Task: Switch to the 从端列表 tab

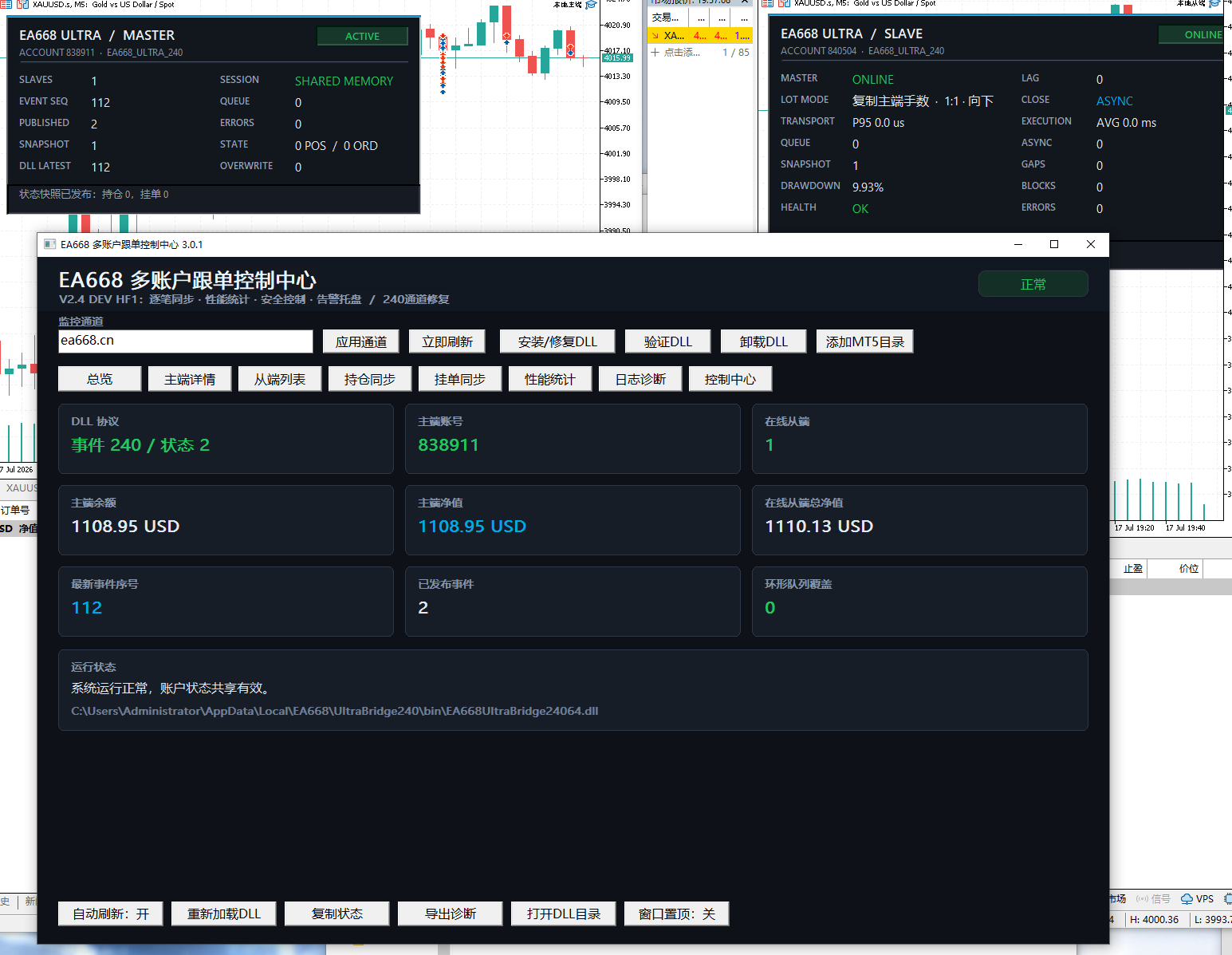Action: (x=280, y=379)
